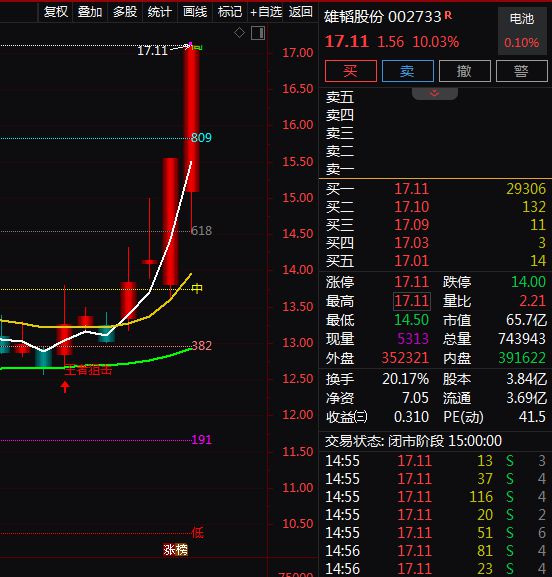552x577 pixels.
Task: Click the stock name 雄韬股份 002733
Action: (382, 17)
